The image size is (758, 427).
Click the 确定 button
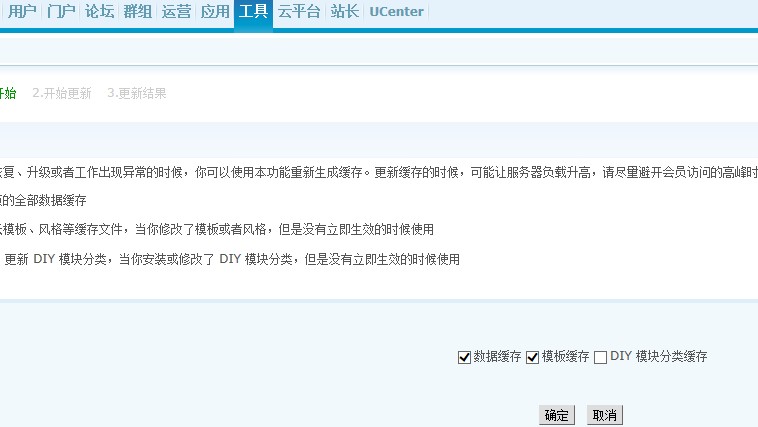(557, 415)
